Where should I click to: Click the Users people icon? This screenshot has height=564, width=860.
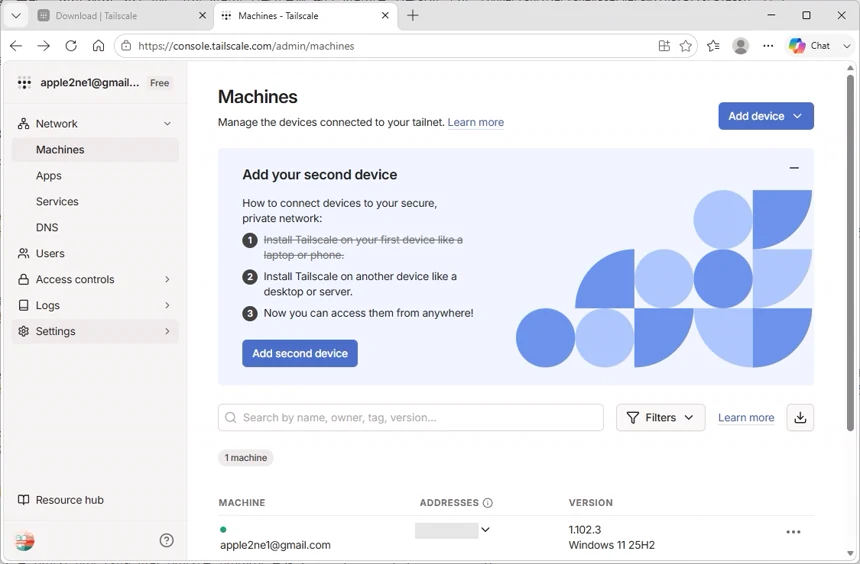[x=24, y=253]
